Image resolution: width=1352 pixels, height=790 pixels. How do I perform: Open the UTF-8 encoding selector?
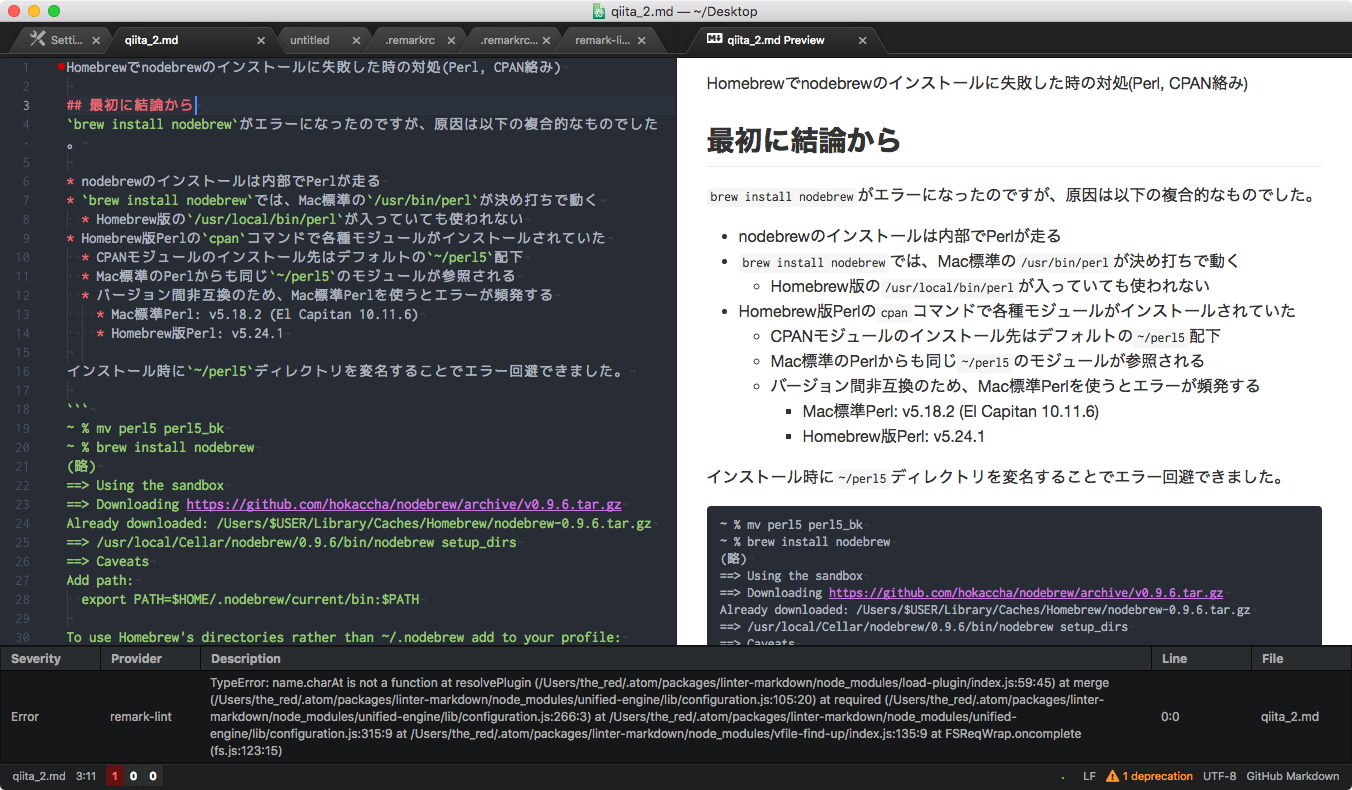(1220, 776)
